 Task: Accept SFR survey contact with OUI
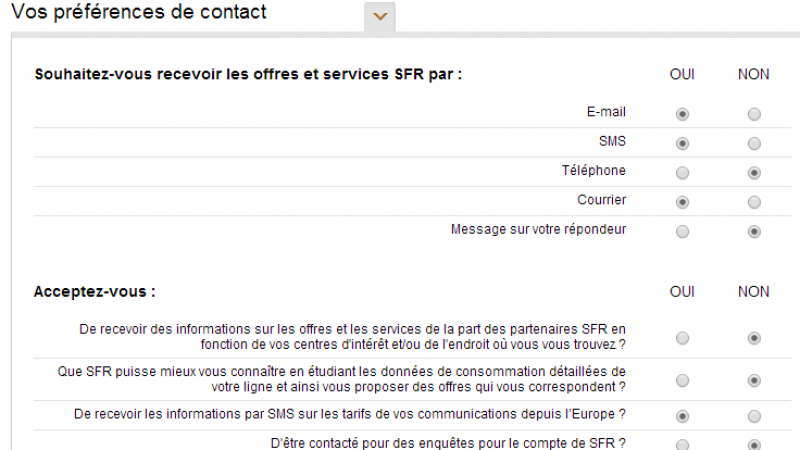682,444
